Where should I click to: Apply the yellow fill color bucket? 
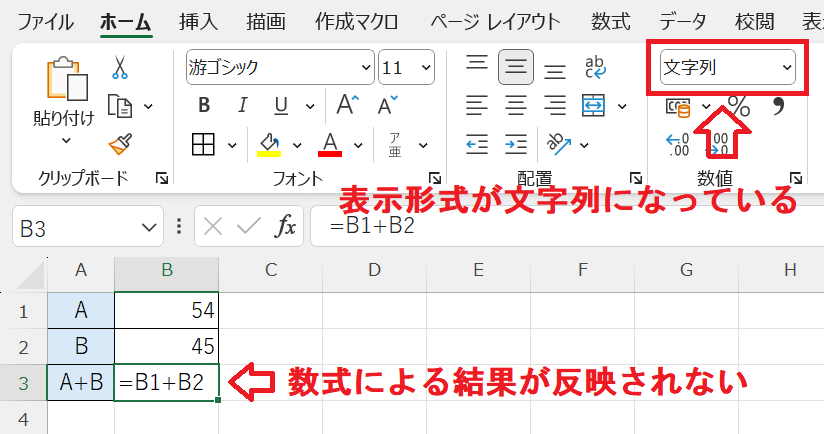(x=269, y=144)
